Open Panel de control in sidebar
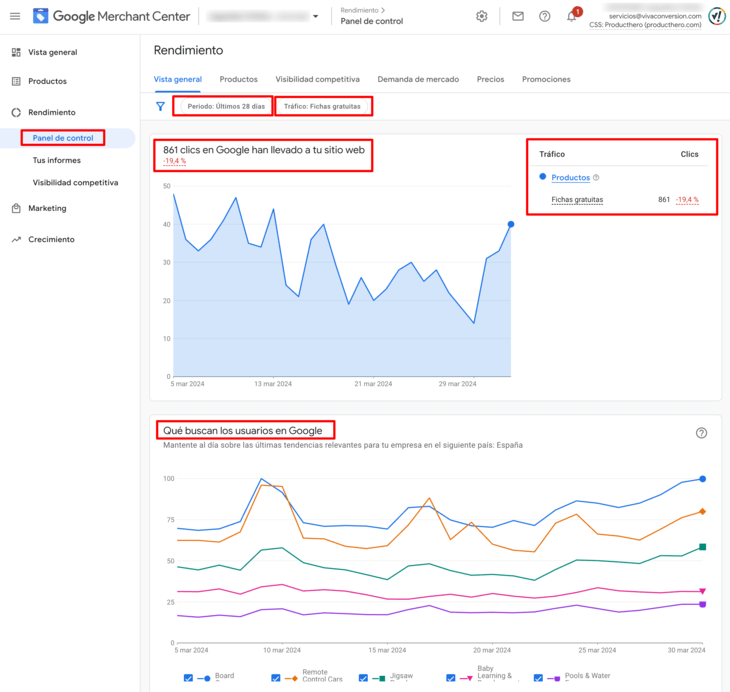Viewport: 730px width, 692px height. click(x=63, y=138)
